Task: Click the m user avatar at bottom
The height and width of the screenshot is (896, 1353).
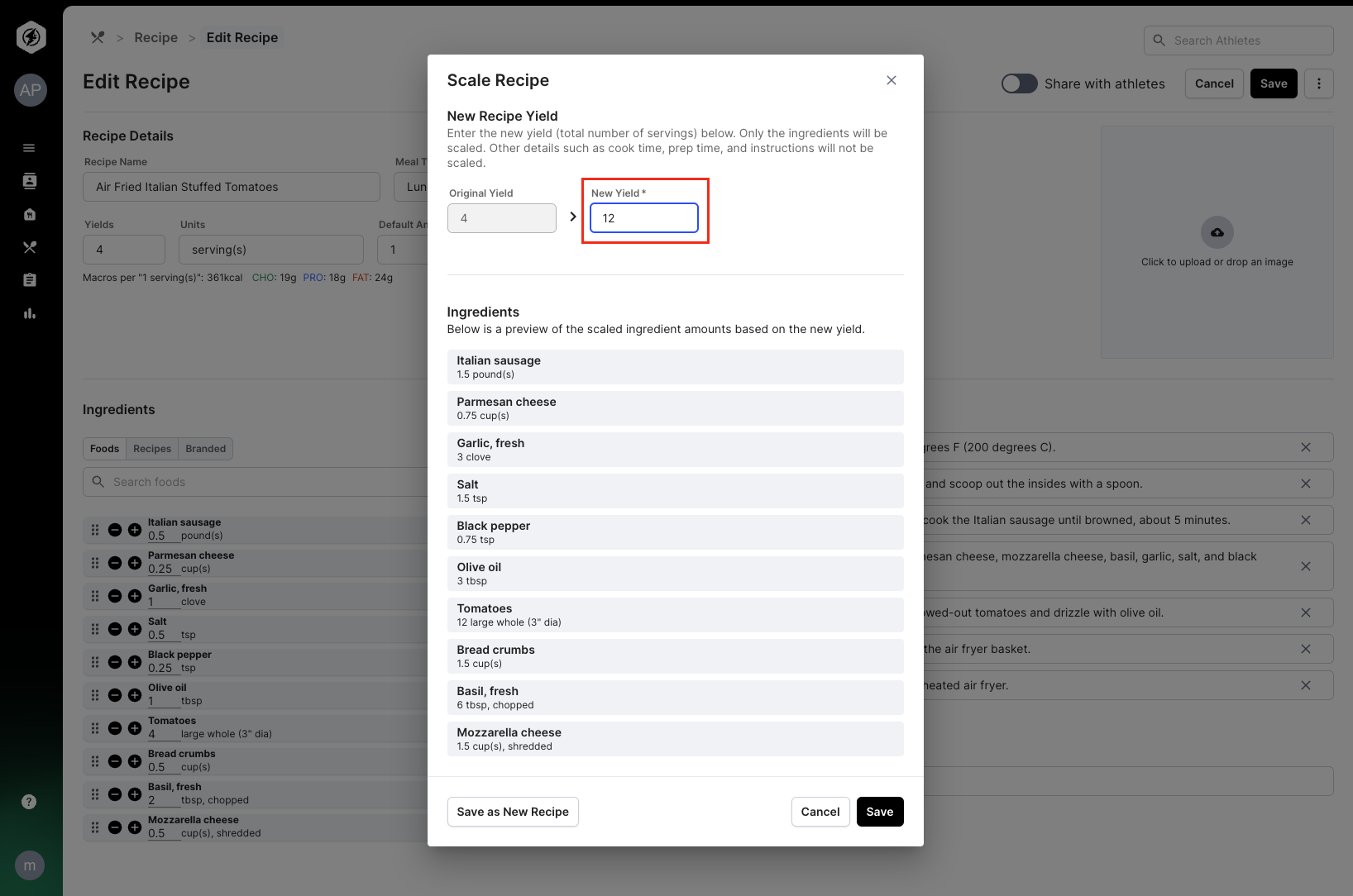Action: pyautogui.click(x=30, y=865)
